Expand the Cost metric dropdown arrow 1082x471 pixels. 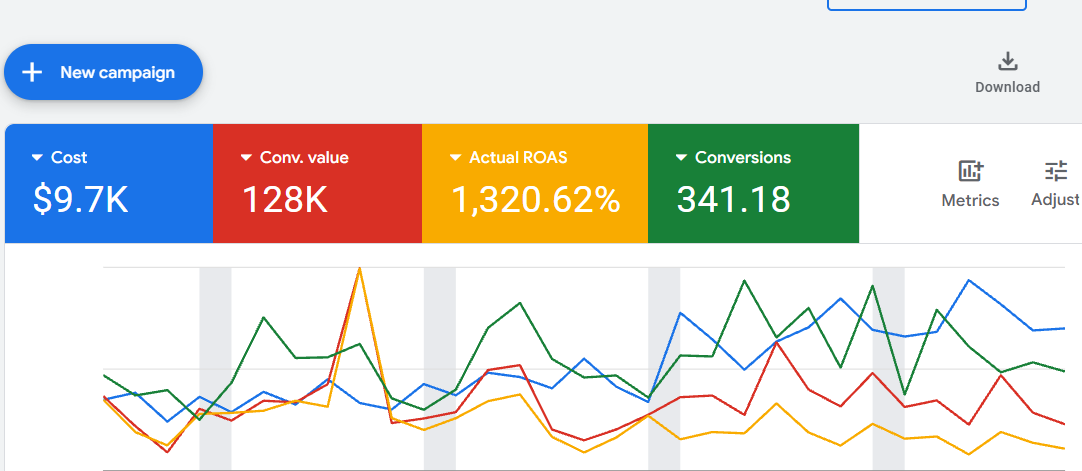click(x=37, y=158)
